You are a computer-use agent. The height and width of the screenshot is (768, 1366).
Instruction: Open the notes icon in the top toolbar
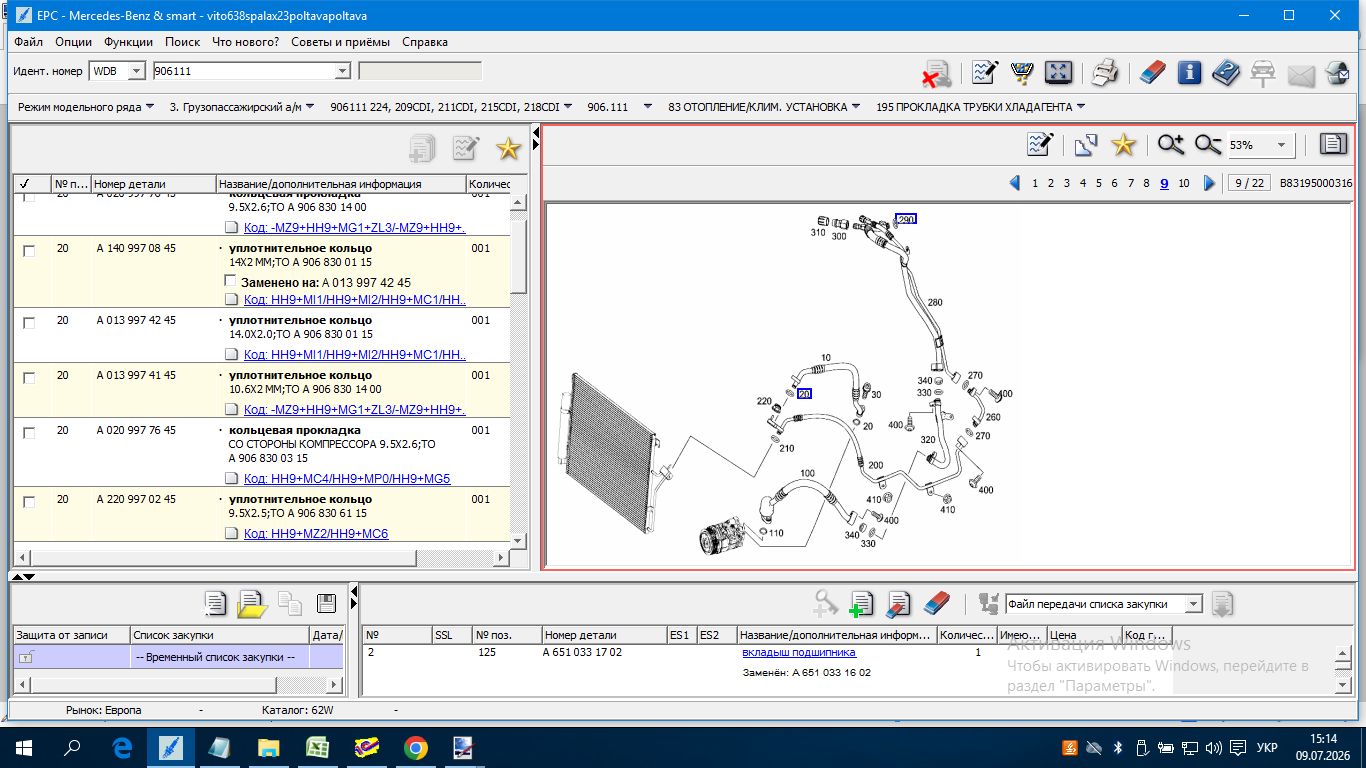pyautogui.click(x=985, y=73)
